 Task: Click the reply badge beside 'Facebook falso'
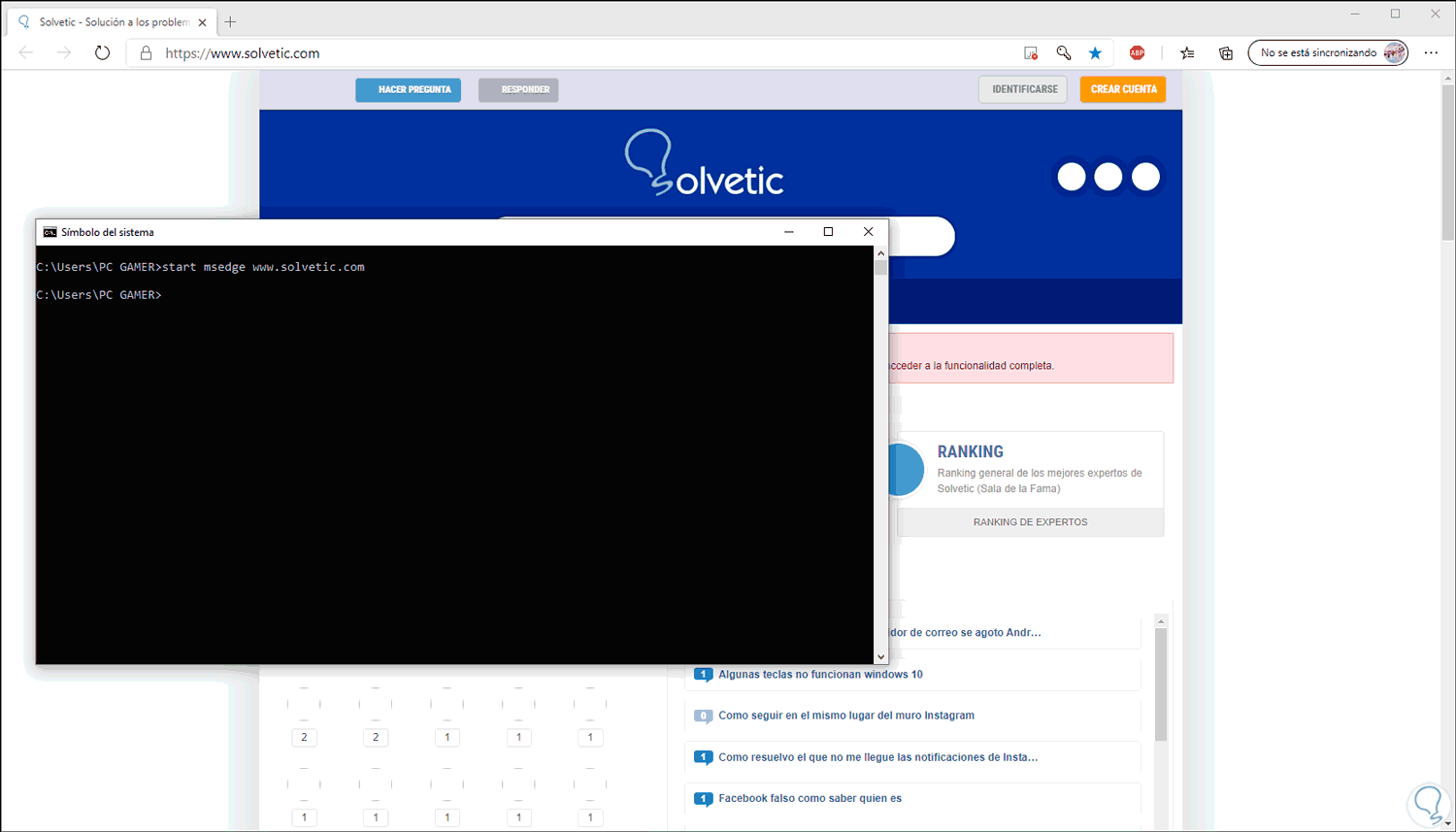click(704, 799)
